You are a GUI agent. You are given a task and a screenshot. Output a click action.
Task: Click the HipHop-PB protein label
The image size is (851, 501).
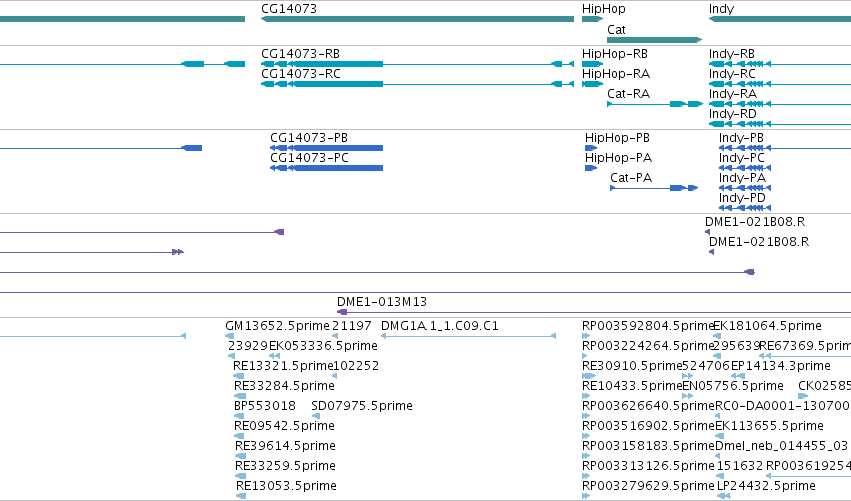click(x=617, y=138)
